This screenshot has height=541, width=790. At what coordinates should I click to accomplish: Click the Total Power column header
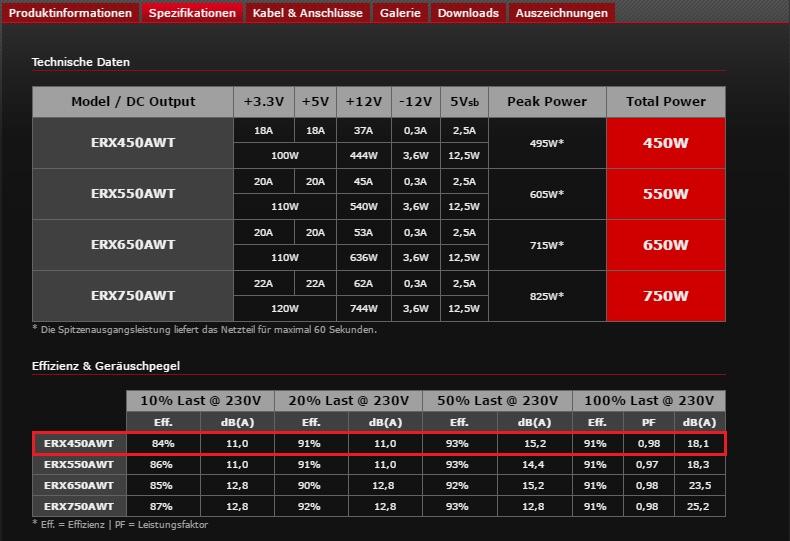666,102
